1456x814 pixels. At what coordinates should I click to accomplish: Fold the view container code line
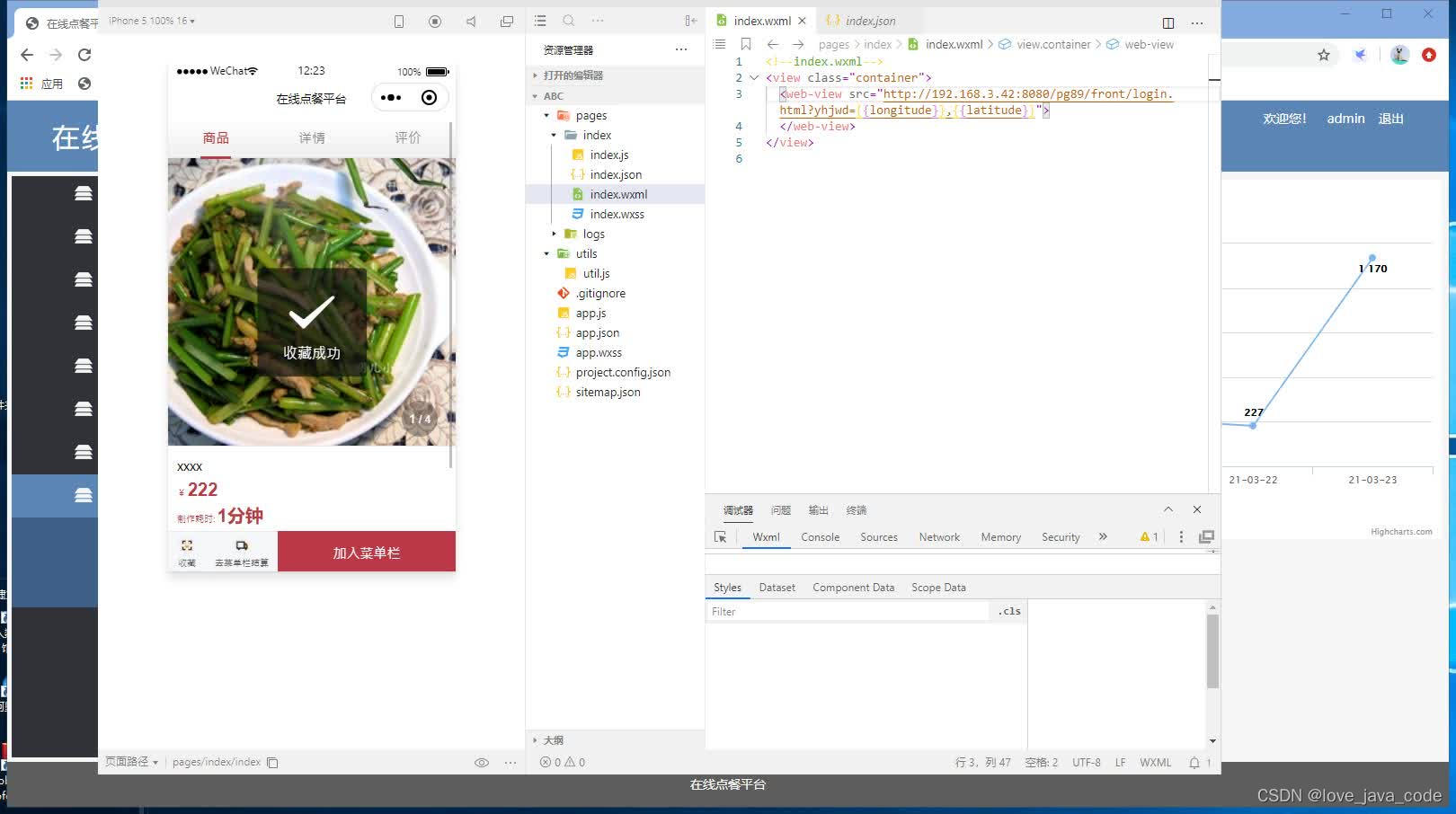pos(754,78)
